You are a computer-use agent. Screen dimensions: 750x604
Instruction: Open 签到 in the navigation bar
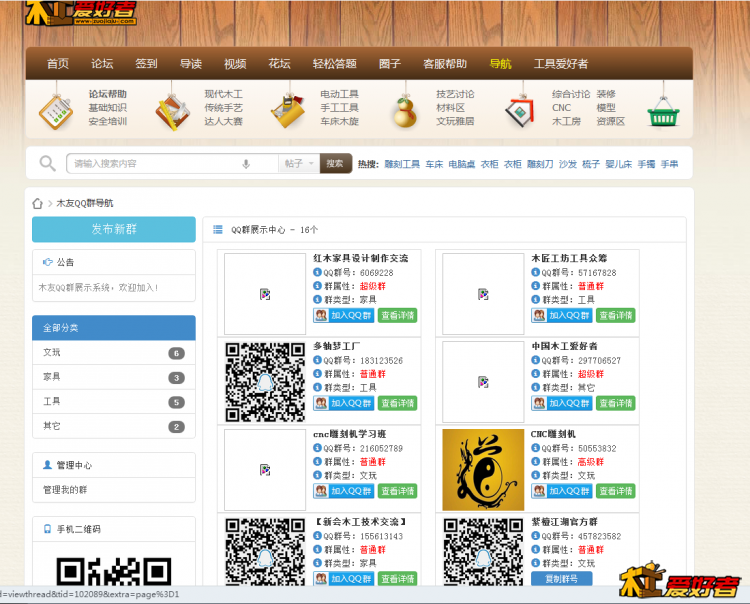tap(146, 64)
